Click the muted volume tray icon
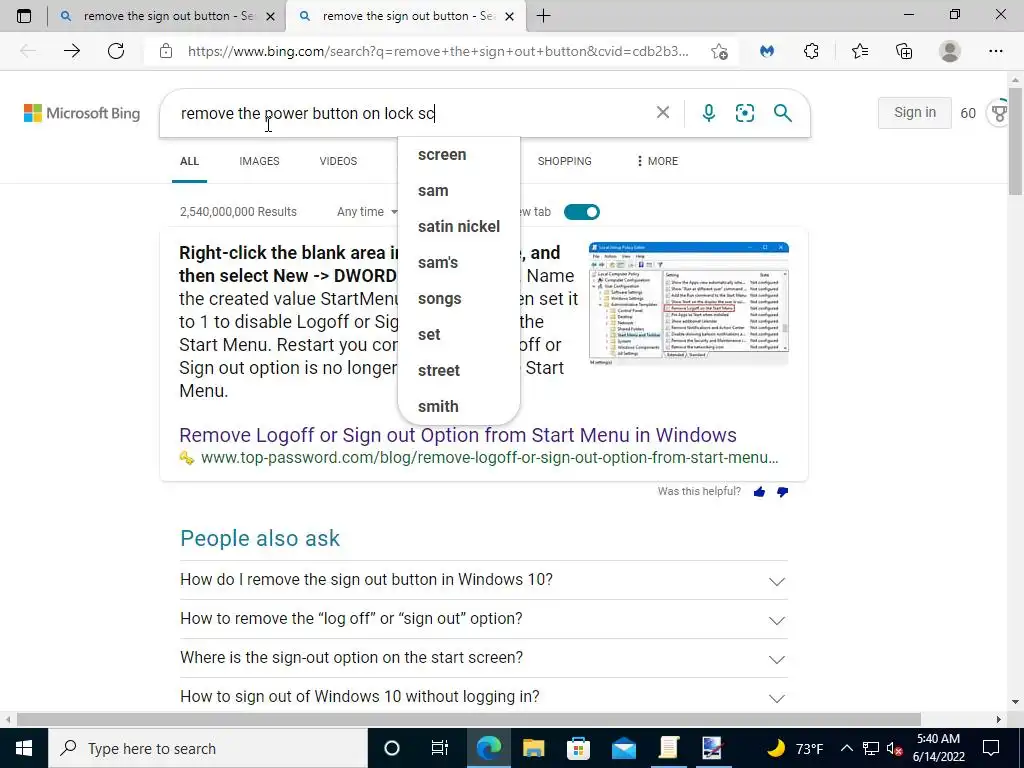Screen dimensions: 1024x768 [894, 748]
